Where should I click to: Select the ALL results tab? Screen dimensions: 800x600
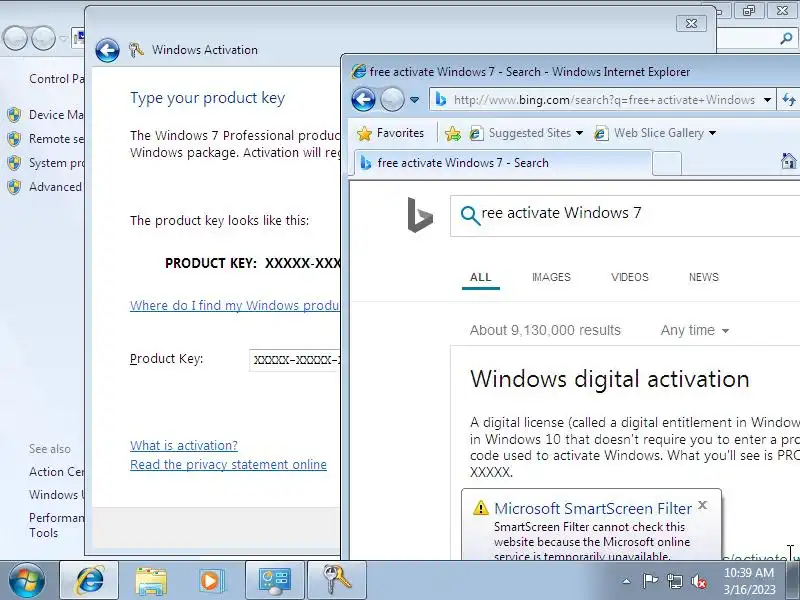481,278
